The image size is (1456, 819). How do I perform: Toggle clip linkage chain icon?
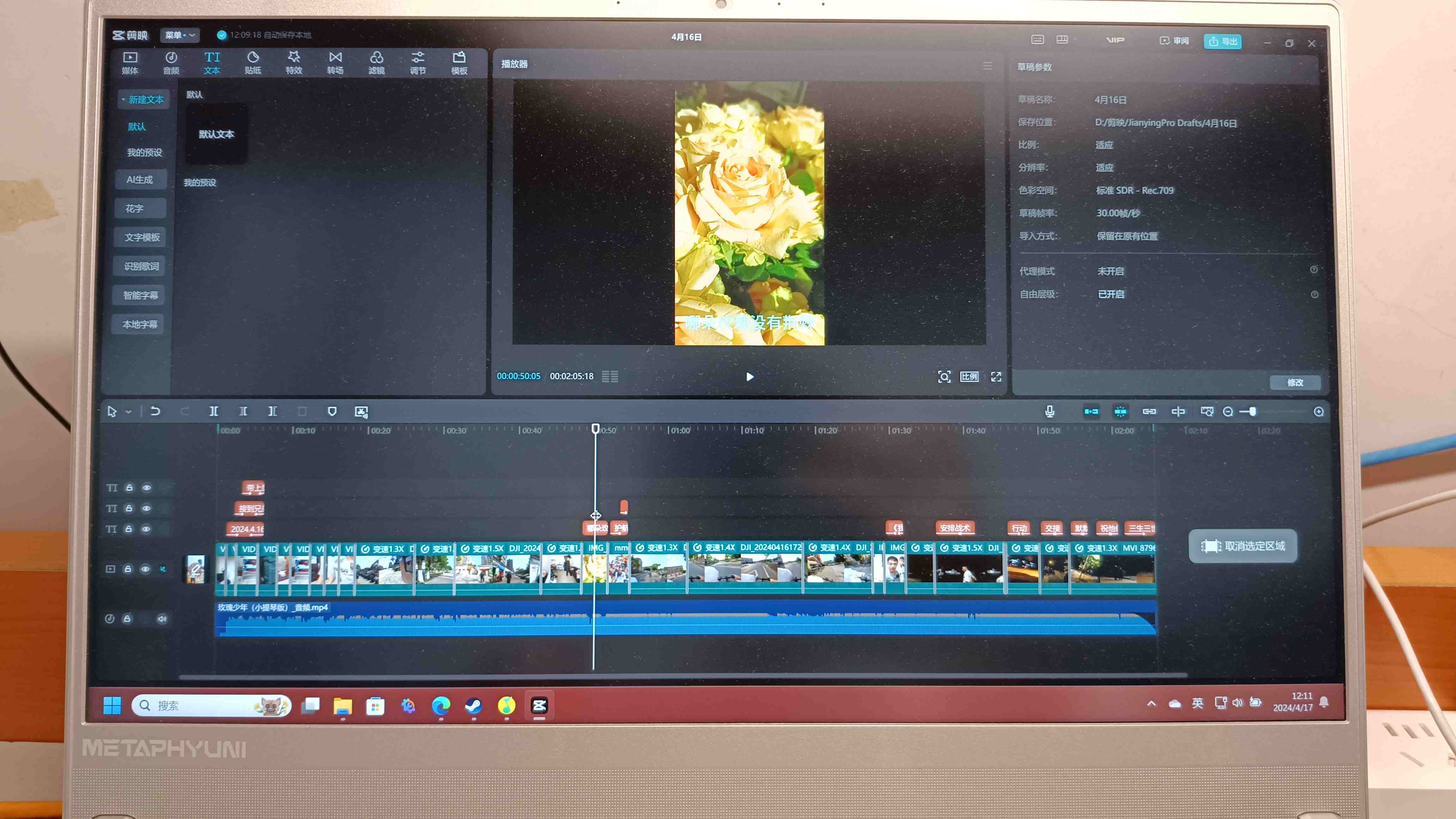[1149, 411]
